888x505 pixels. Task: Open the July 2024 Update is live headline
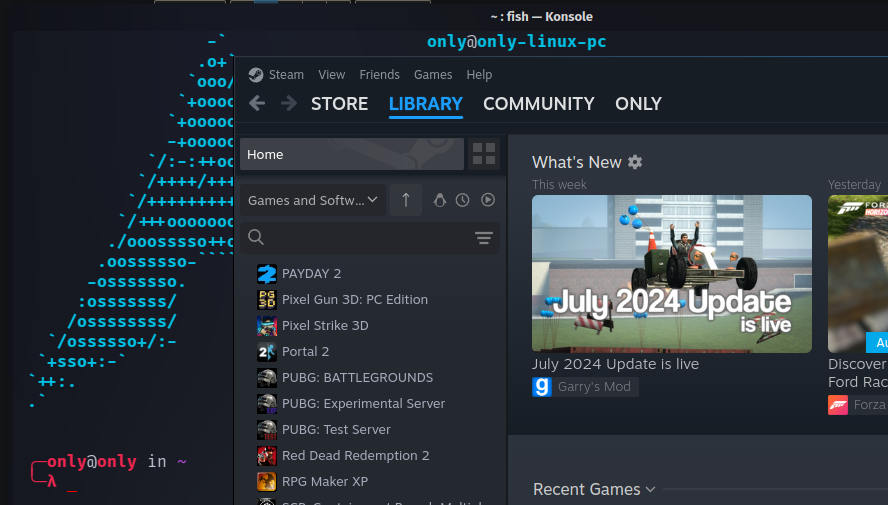coord(615,364)
